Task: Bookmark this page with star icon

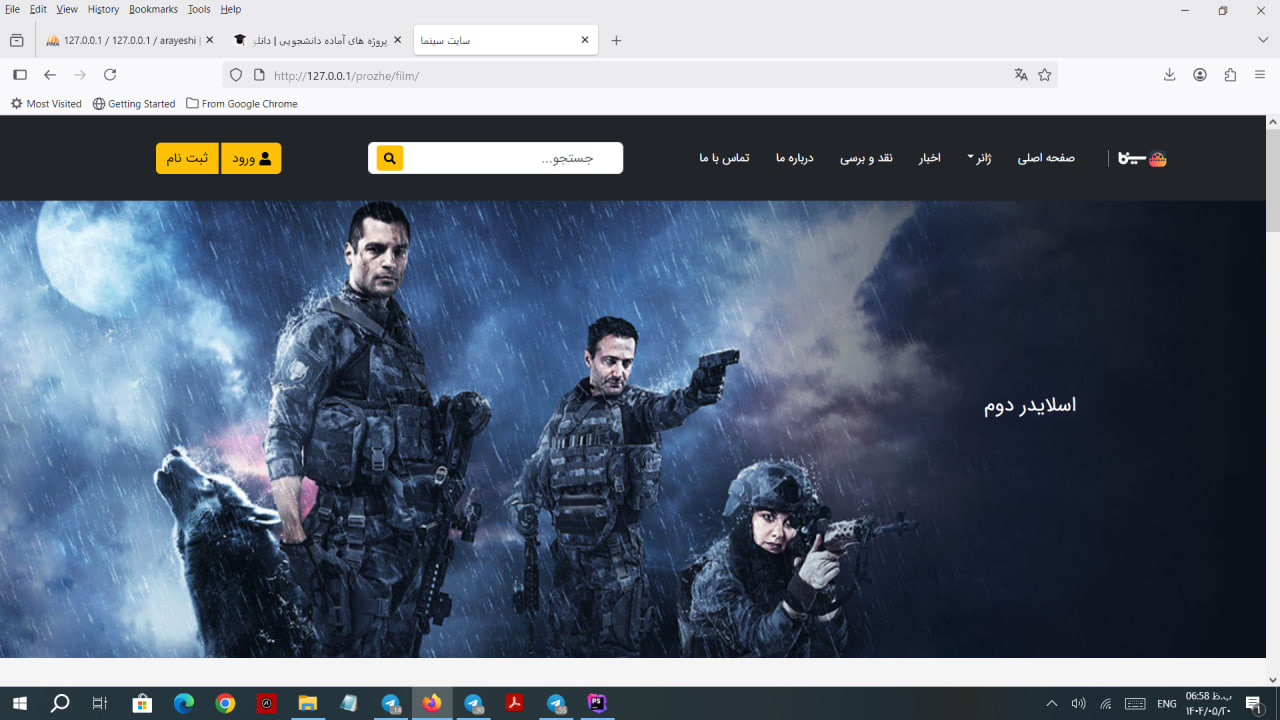Action: [x=1045, y=75]
